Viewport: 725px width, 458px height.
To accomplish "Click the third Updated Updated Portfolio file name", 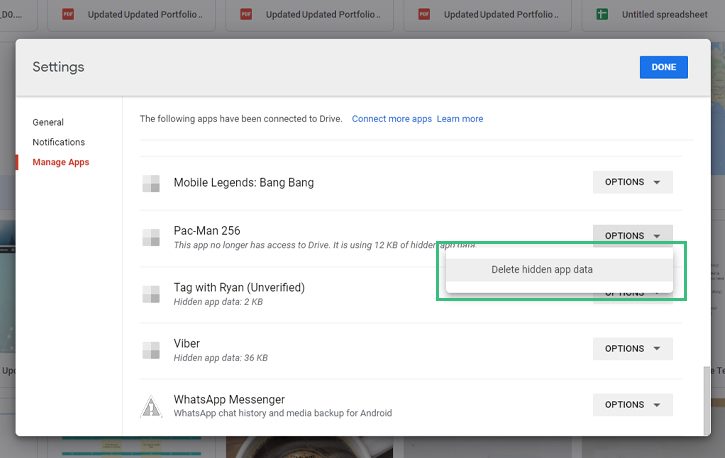I will [501, 14].
